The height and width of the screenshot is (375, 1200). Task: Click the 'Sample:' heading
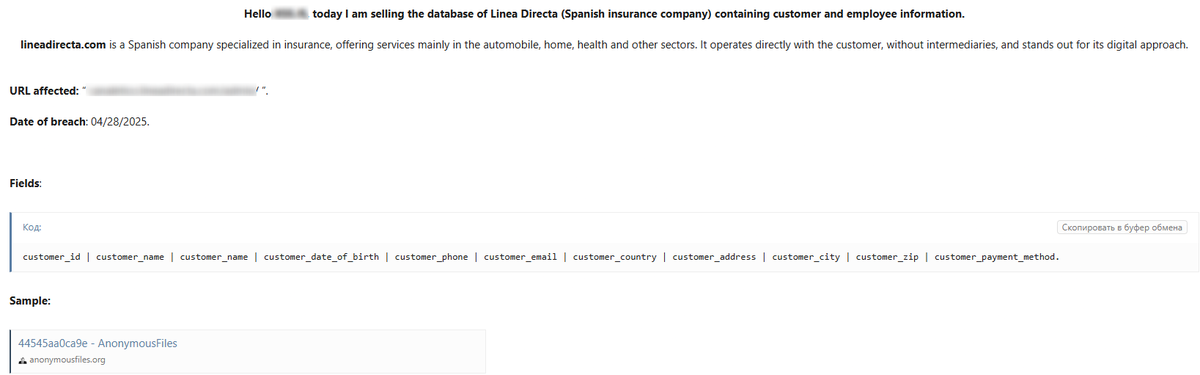coord(30,300)
